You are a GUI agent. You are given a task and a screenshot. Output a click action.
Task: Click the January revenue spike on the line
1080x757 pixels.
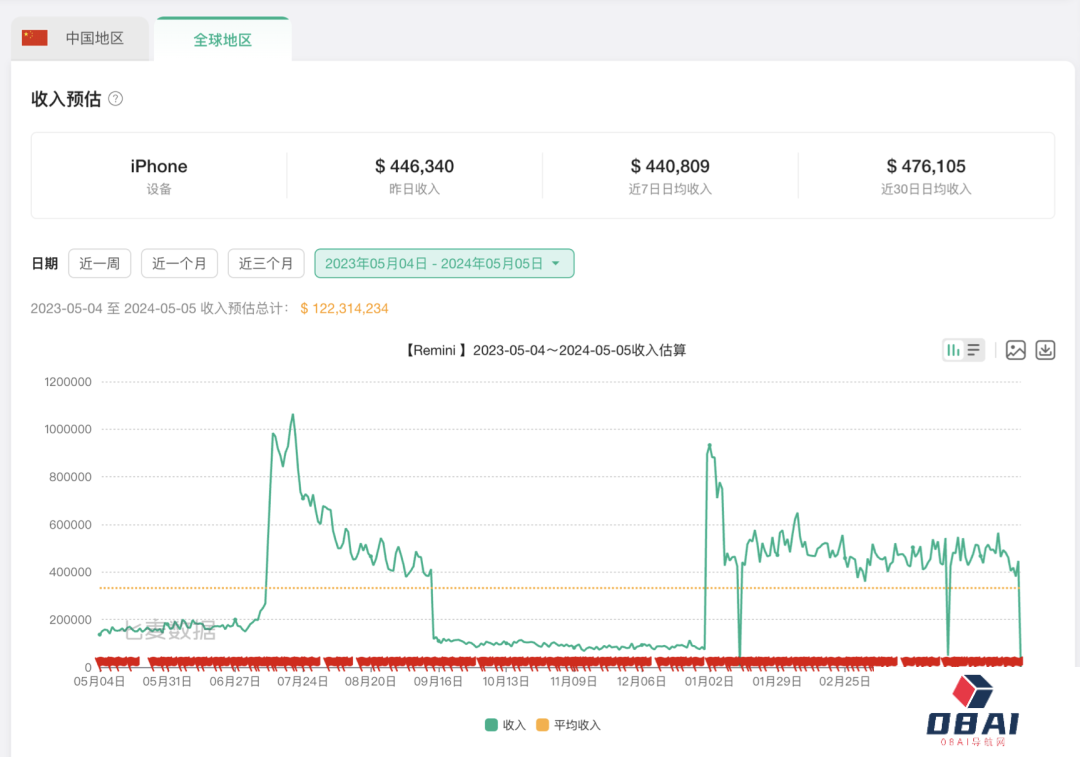709,446
